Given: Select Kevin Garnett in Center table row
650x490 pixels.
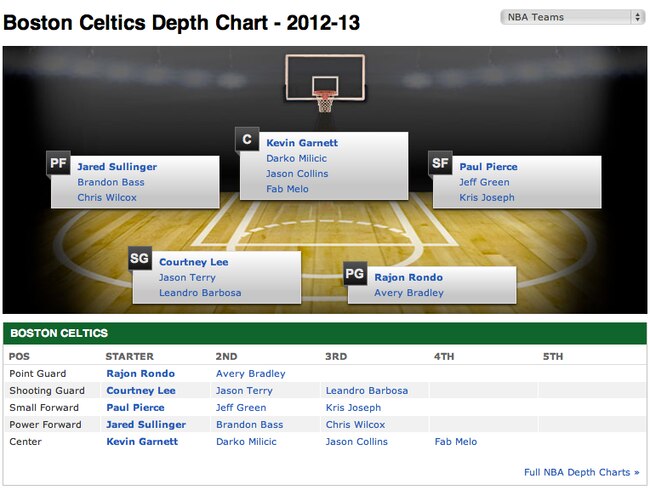Looking at the screenshot, I should click(142, 441).
